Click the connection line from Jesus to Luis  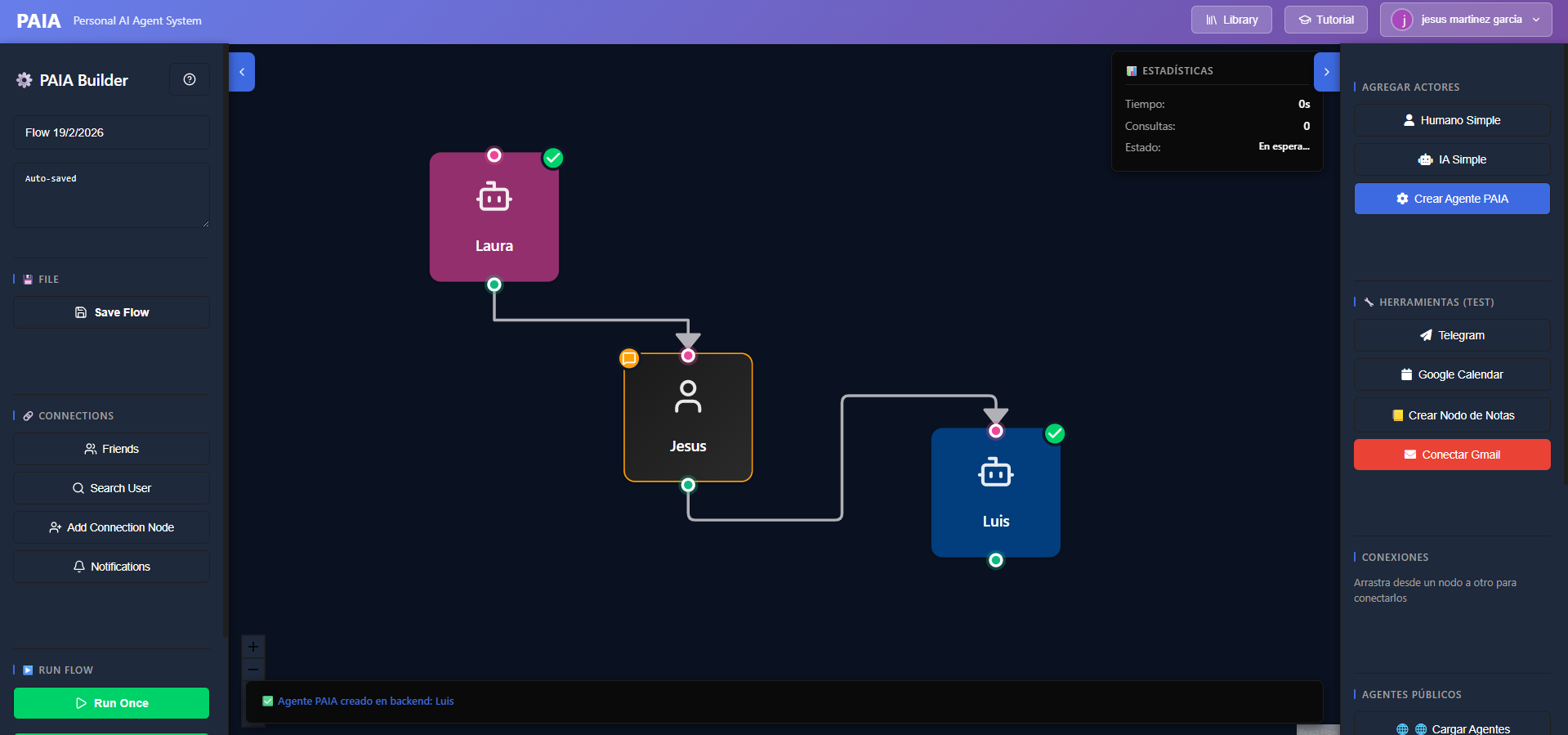click(x=842, y=458)
